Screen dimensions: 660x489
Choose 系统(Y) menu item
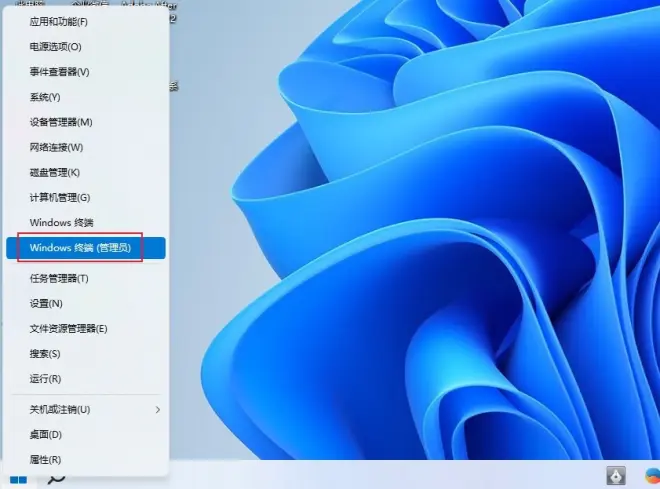point(86,97)
